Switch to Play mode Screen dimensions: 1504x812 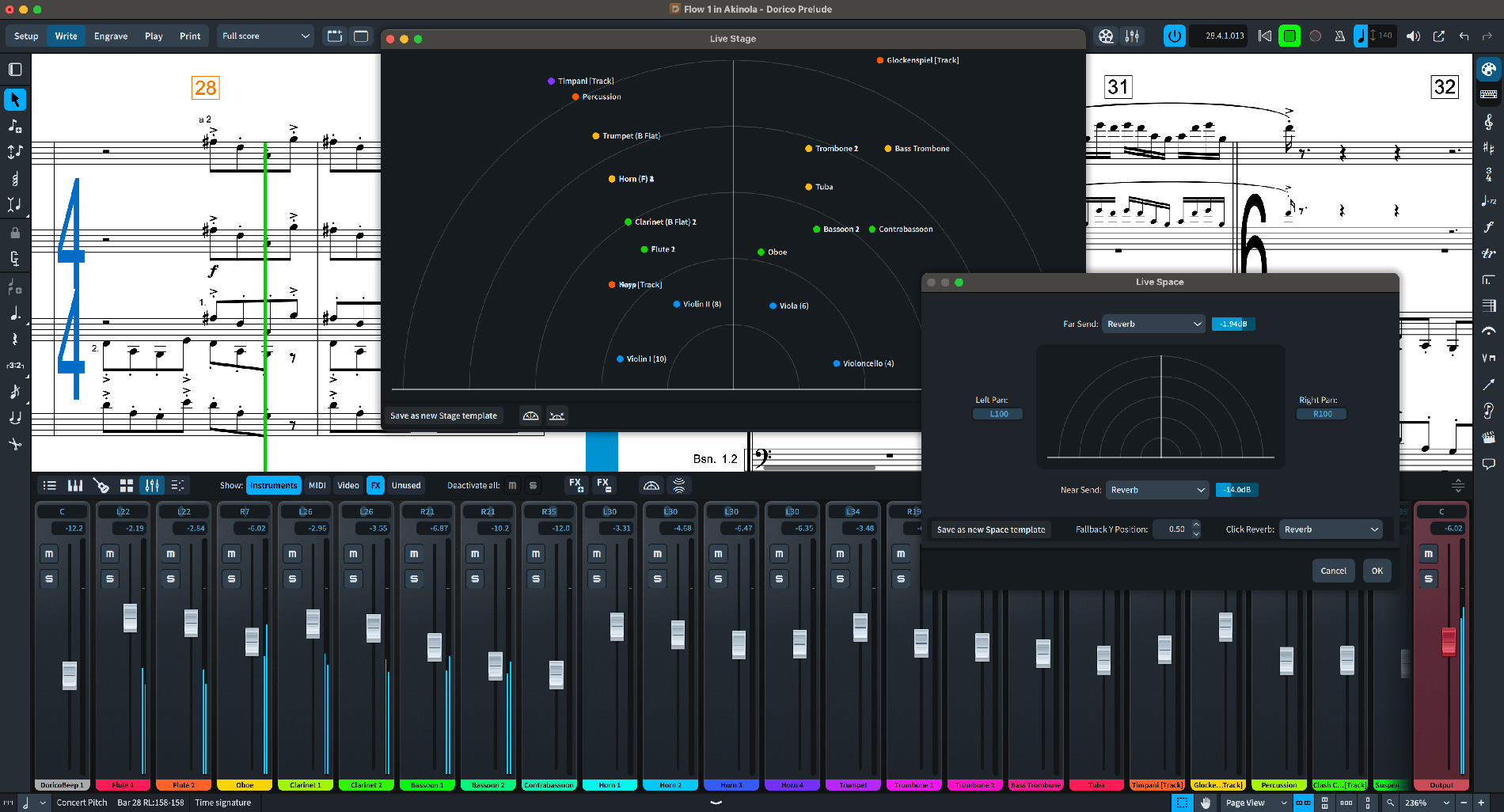154,36
